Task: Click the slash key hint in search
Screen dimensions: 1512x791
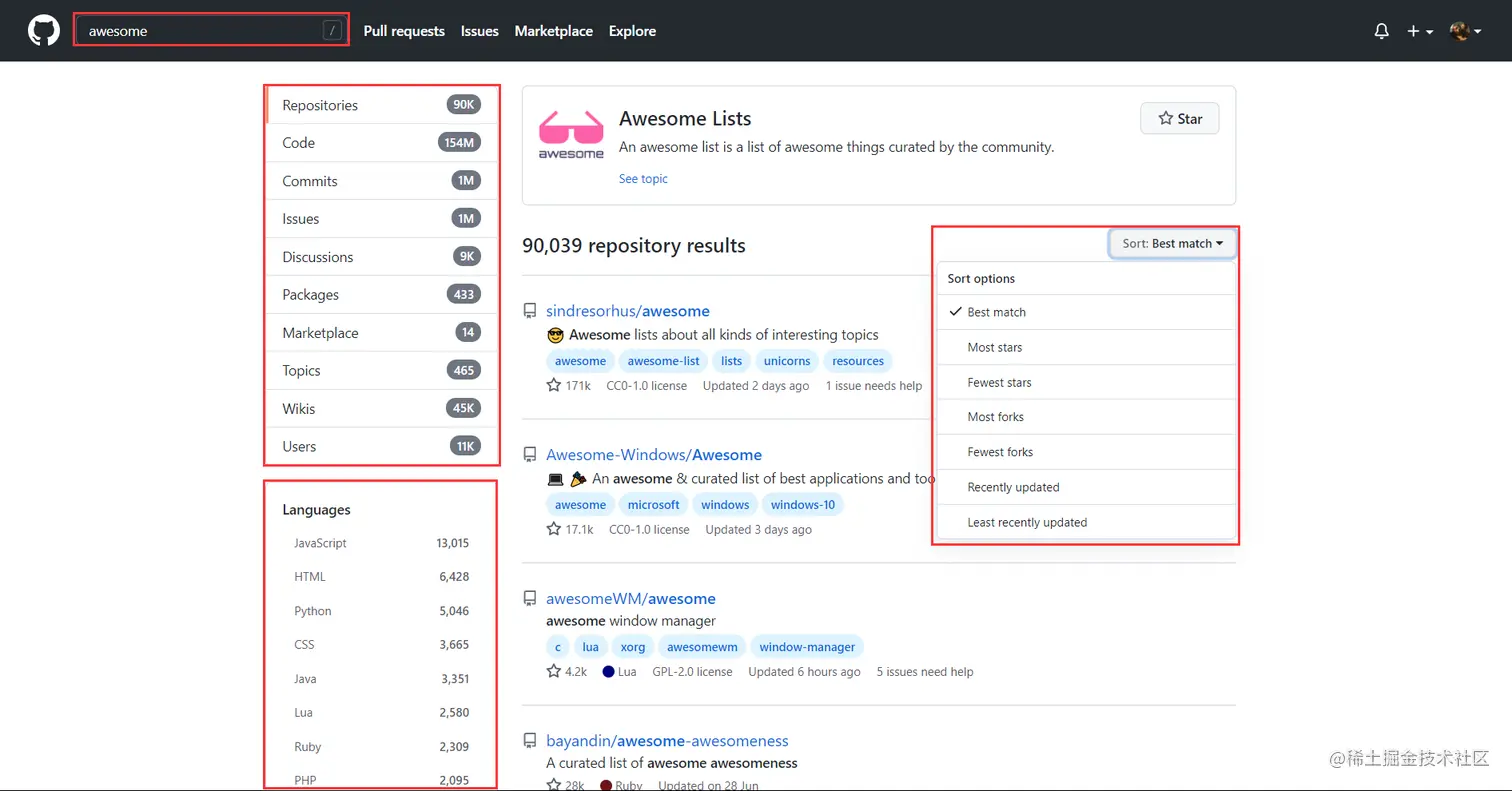Action: click(x=333, y=31)
